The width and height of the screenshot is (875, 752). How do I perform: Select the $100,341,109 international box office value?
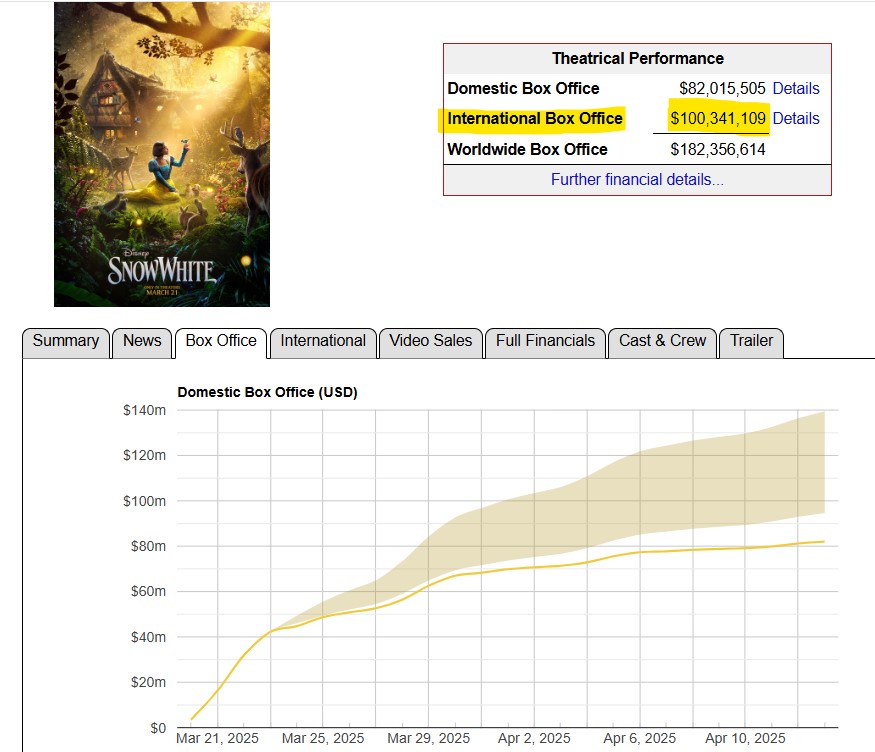[x=718, y=119]
